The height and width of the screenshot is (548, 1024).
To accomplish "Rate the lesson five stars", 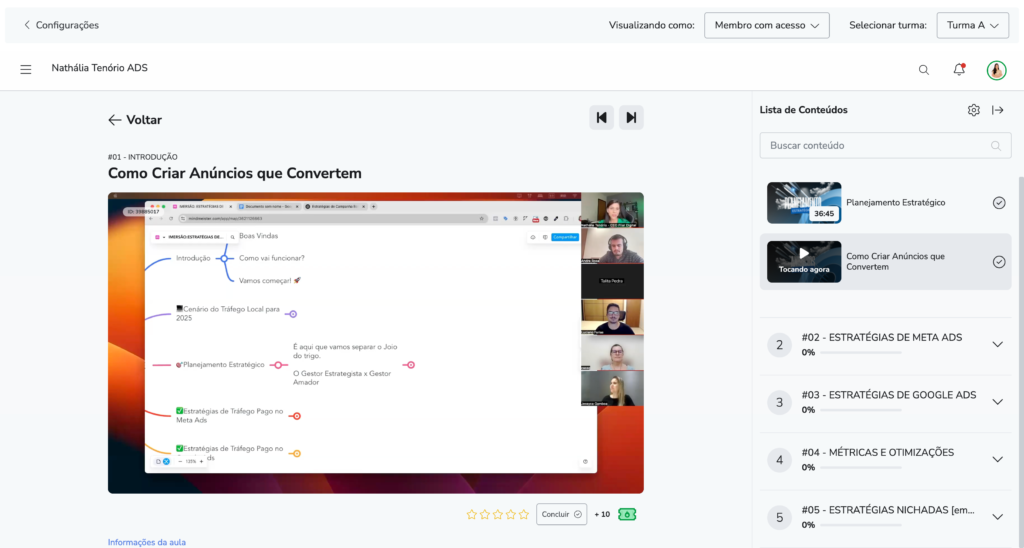I will tap(524, 514).
